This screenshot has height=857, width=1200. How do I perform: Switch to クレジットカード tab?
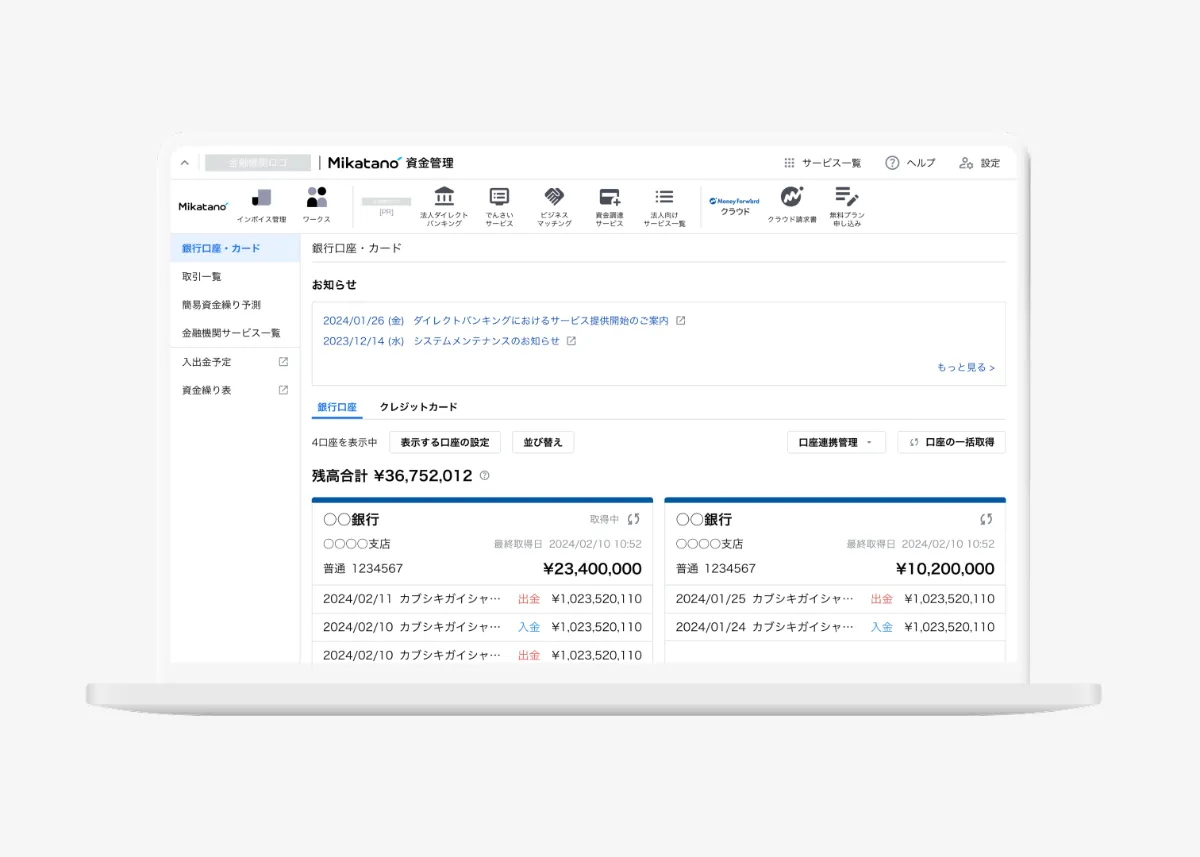(x=418, y=407)
